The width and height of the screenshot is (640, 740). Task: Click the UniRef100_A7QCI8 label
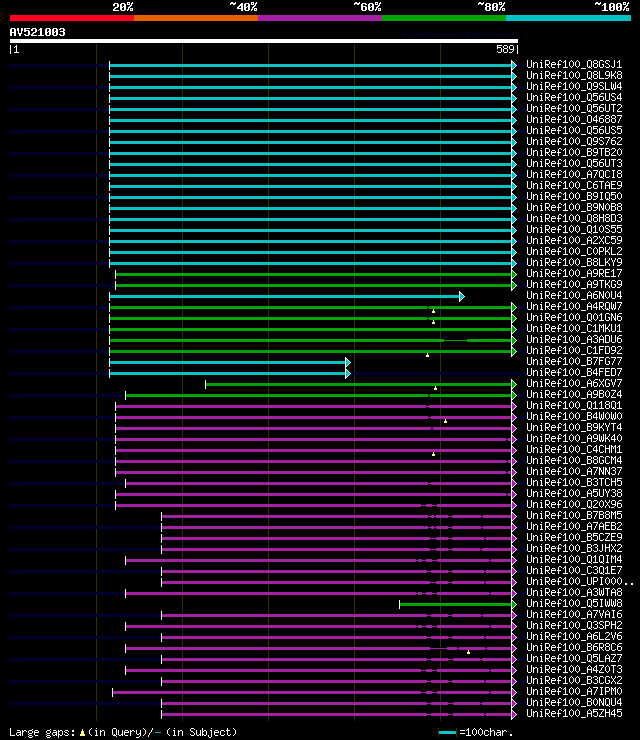coord(574,174)
